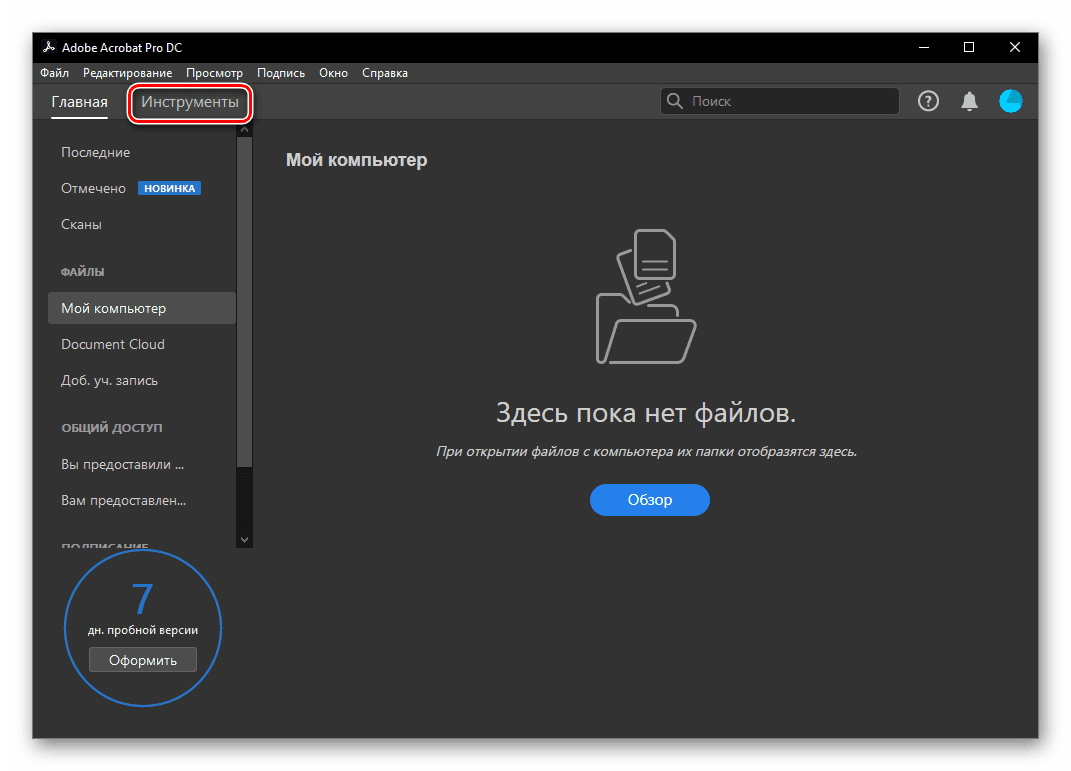Select Последние in the sidebar
The height and width of the screenshot is (771, 1071).
96,152
